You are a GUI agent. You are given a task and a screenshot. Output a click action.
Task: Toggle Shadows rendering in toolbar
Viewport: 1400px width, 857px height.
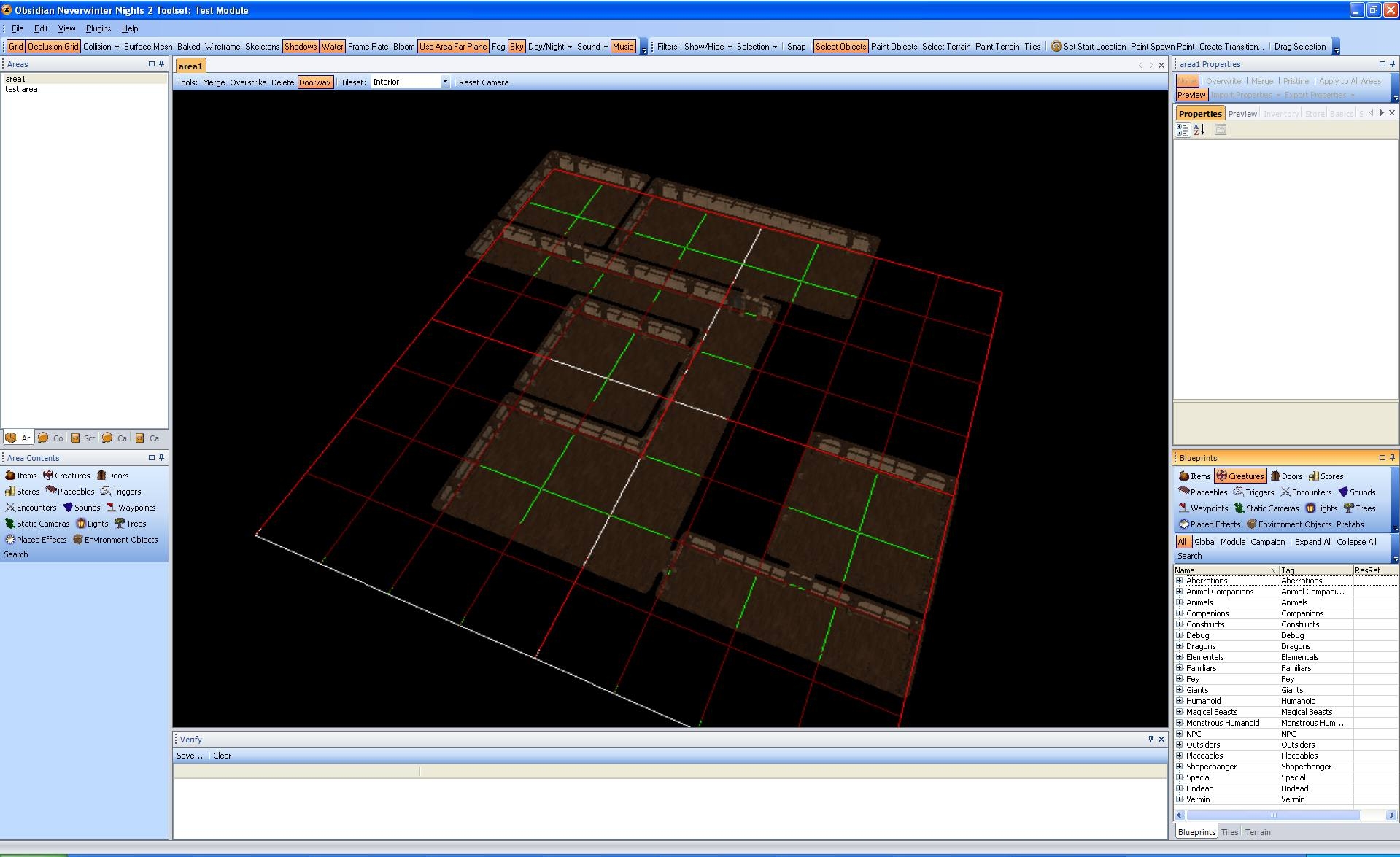[x=300, y=47]
